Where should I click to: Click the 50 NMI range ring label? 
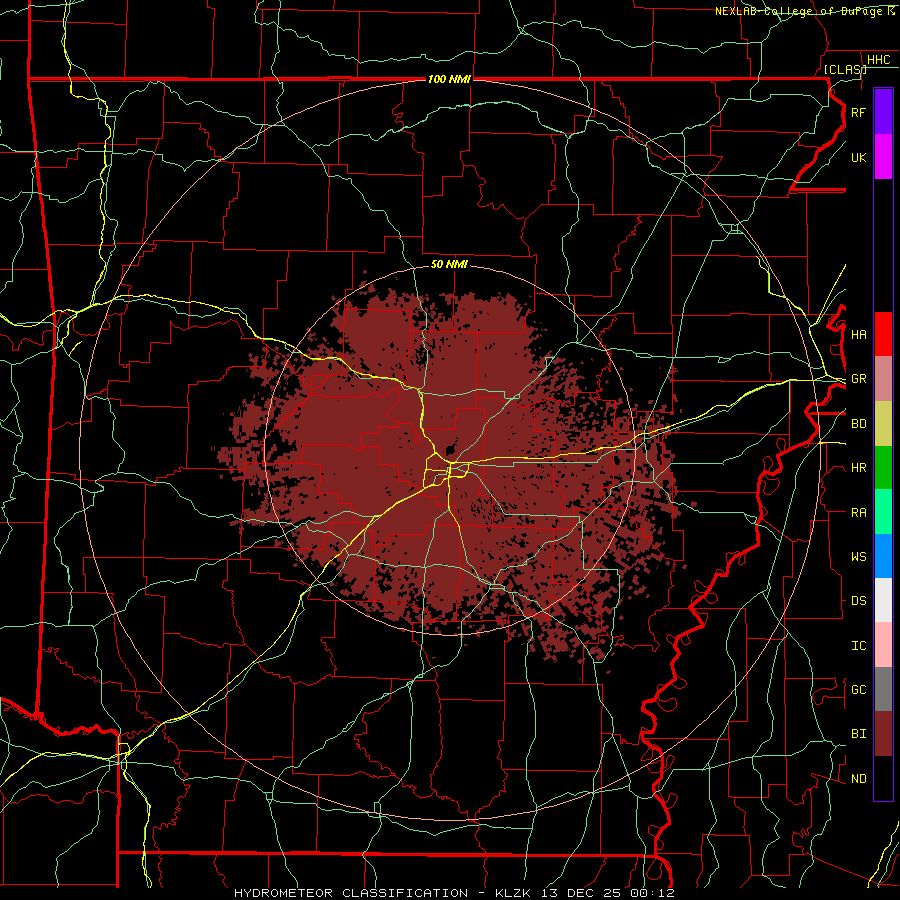tap(449, 264)
